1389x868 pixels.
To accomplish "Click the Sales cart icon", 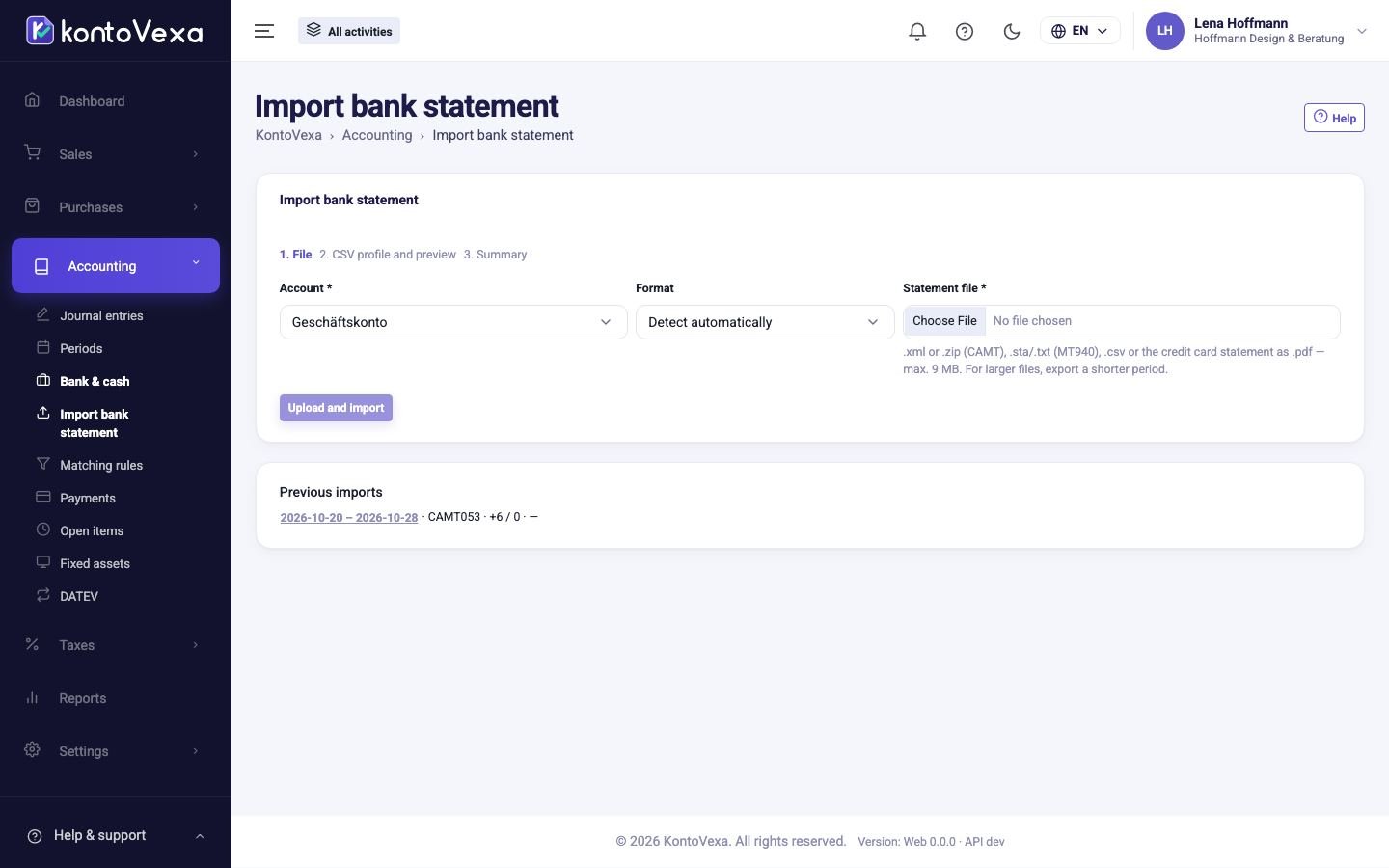I will 33,152.
